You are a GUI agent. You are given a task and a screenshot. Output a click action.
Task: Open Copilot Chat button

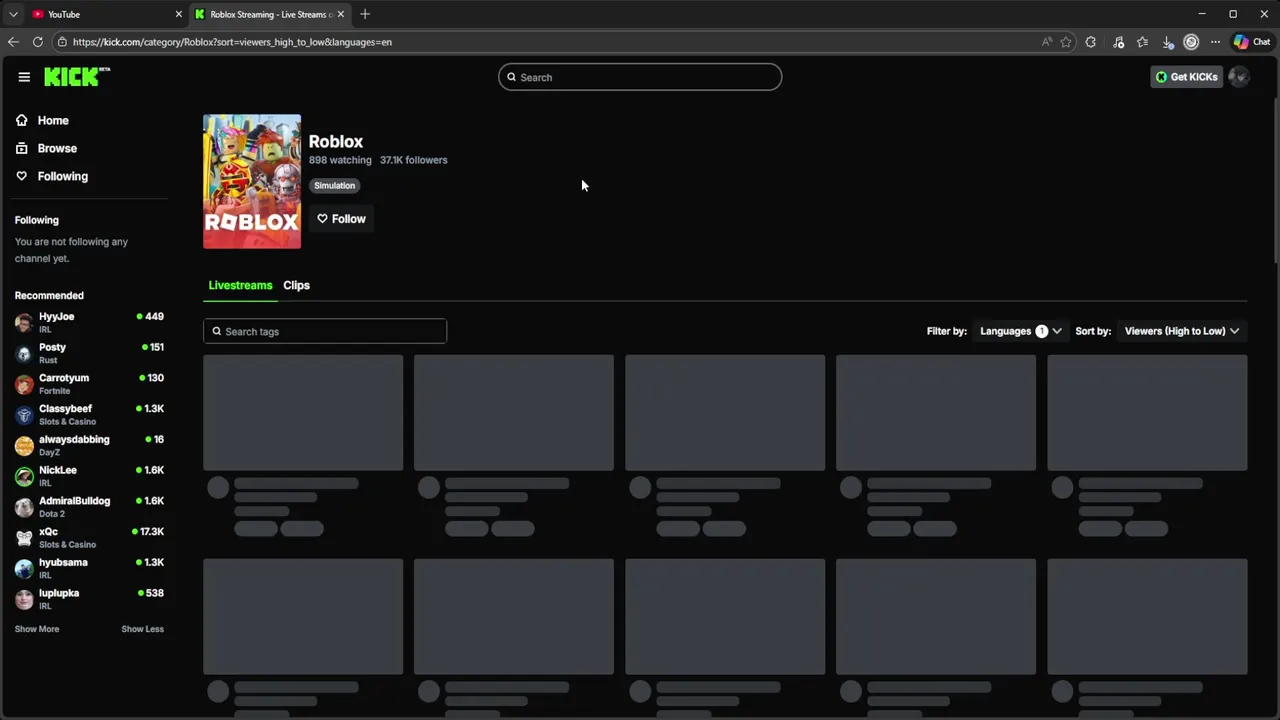1251,42
